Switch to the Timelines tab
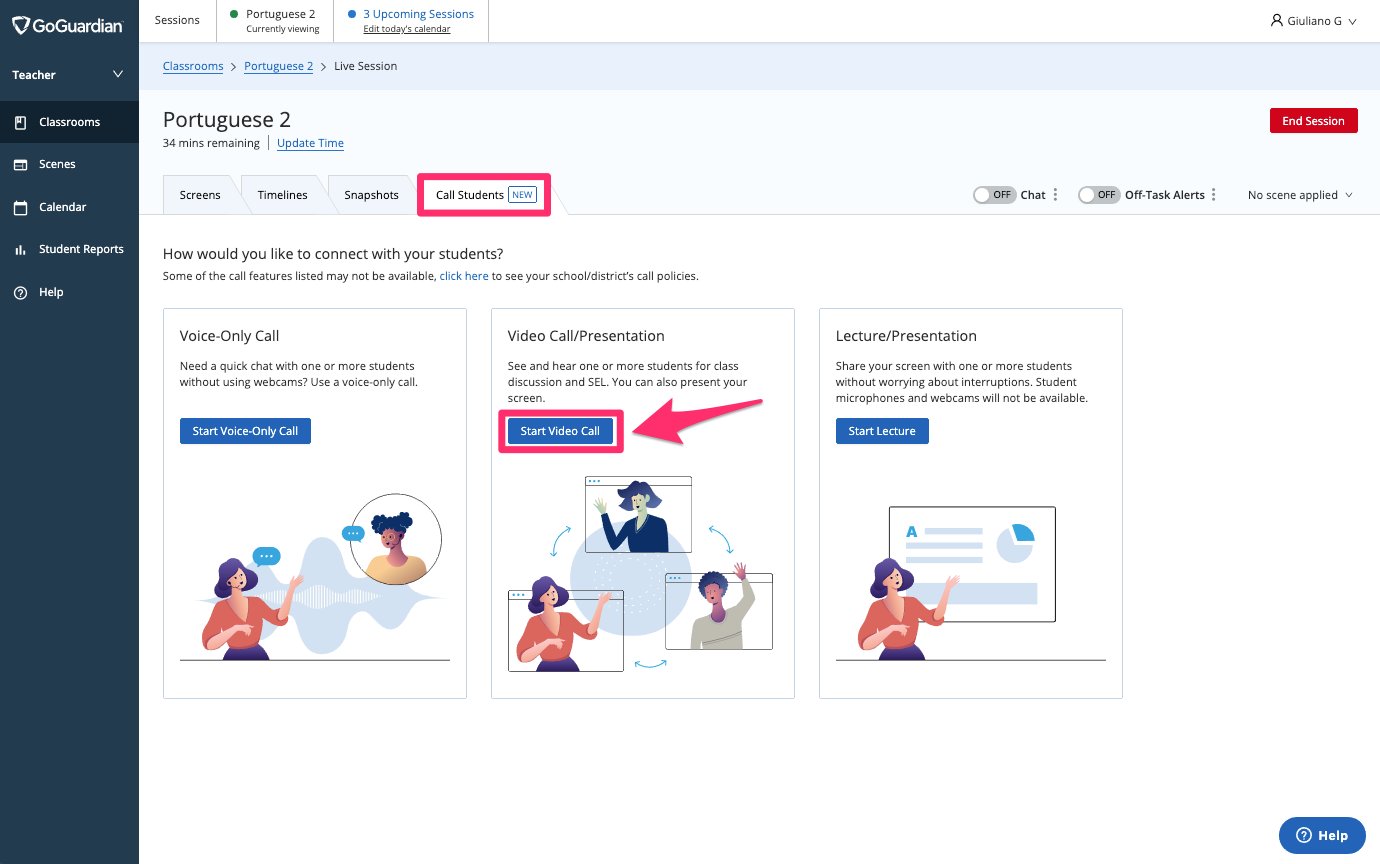Screen dimensions: 1380x864 [x=282, y=195]
